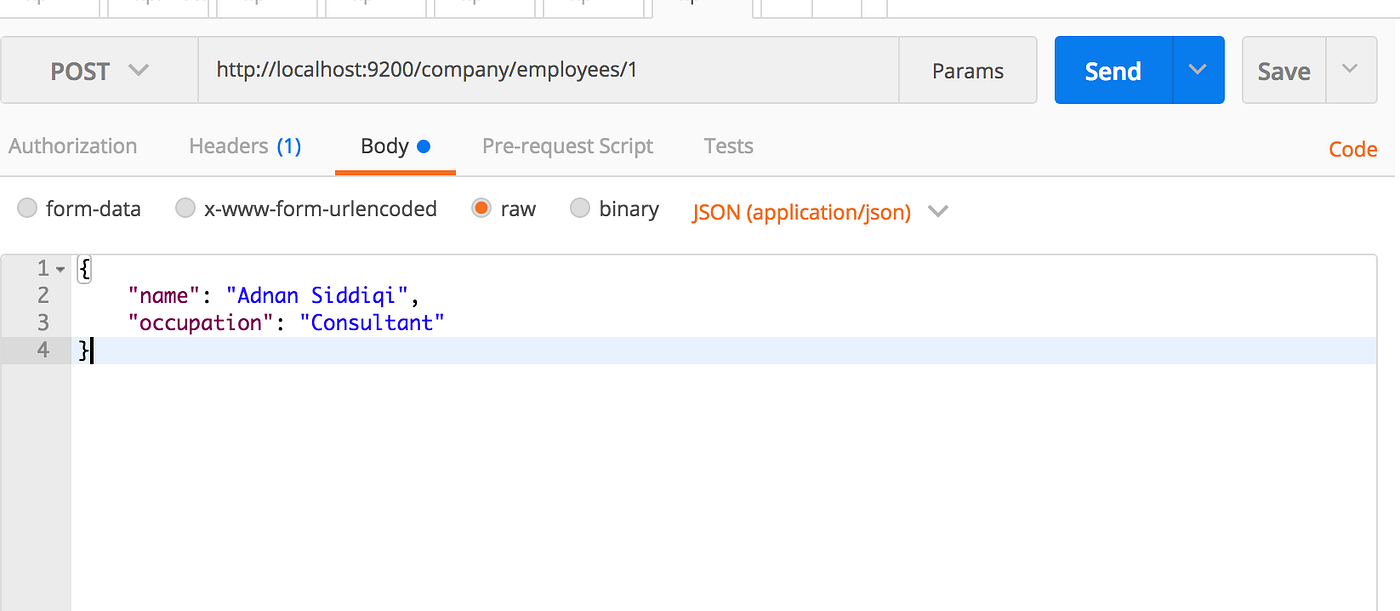This screenshot has height=611, width=1400.
Task: Open the Pre-request Script tab
Action: click(566, 146)
